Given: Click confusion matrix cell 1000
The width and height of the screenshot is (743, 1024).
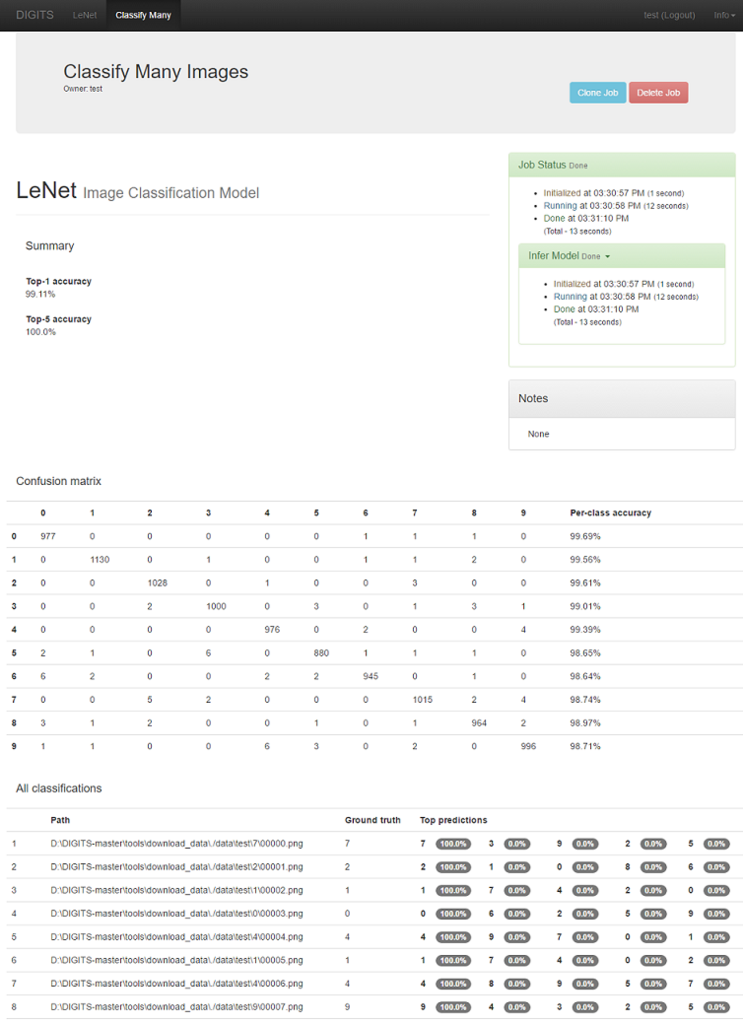Looking at the screenshot, I should pos(216,606).
